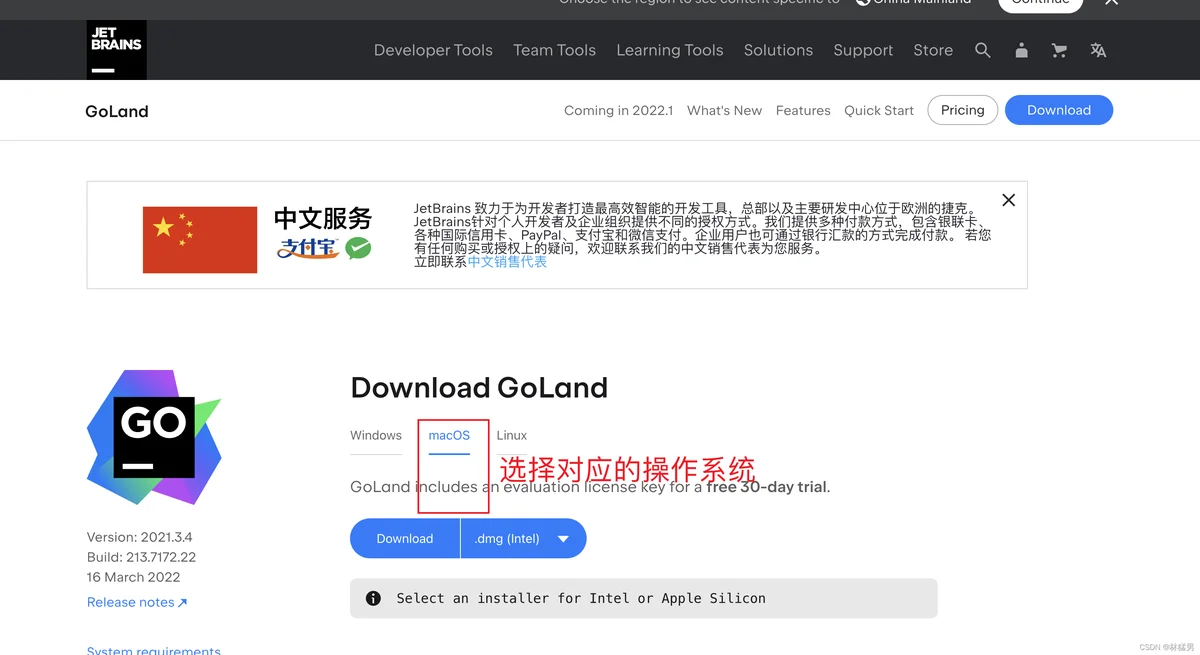Viewport: 1200px width, 655px height.
Task: Click the Alipay payment logo
Action: 309,248
